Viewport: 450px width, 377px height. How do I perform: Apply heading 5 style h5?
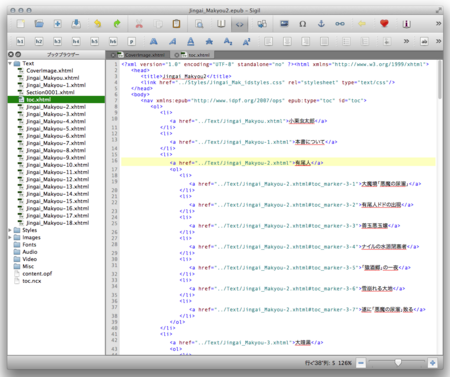tap(94, 41)
